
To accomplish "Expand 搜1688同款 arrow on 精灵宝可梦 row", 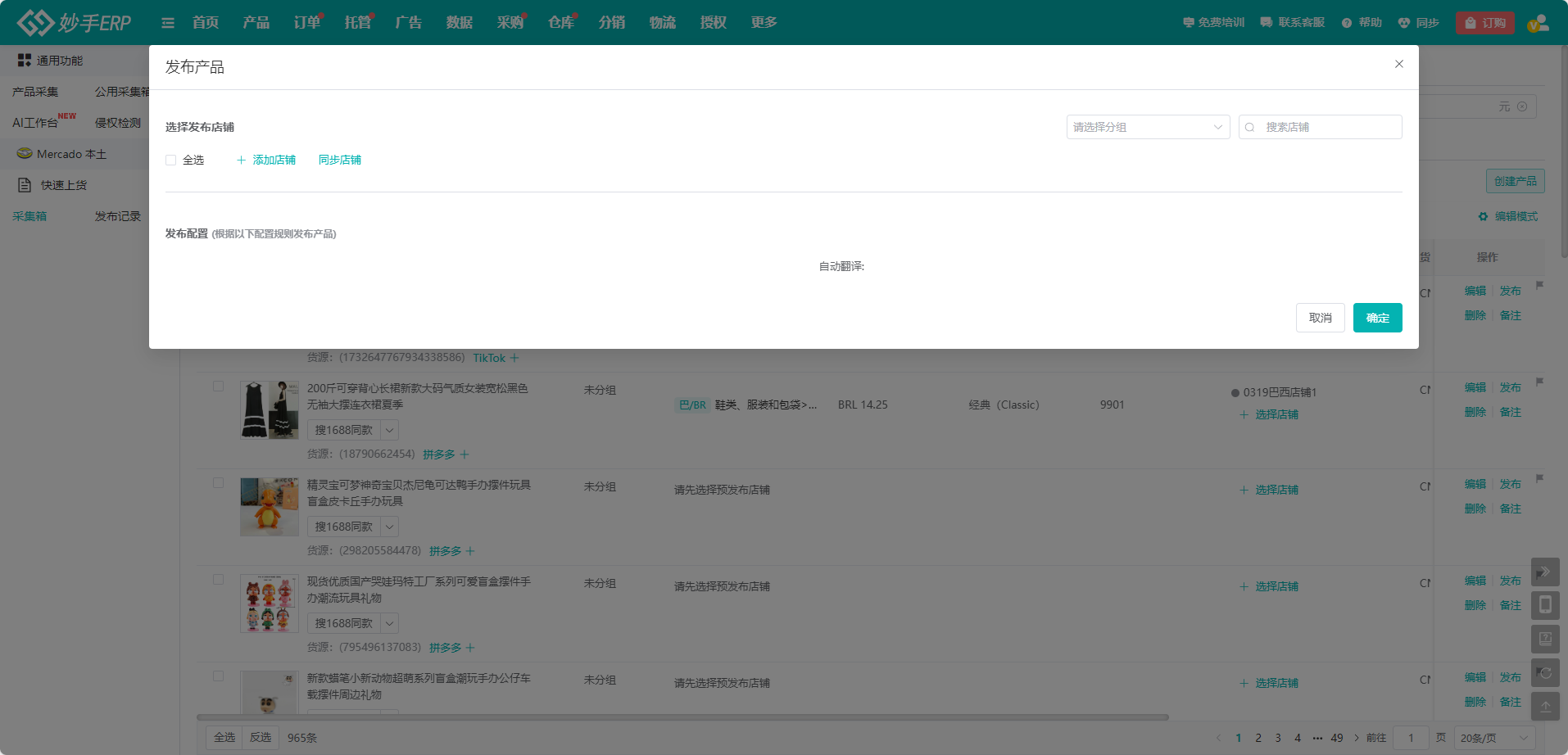I will coord(390,527).
